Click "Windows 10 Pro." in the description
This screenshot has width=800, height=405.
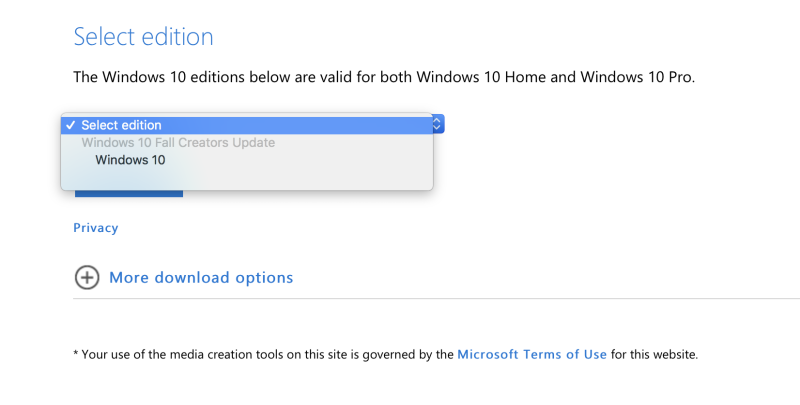click(638, 77)
